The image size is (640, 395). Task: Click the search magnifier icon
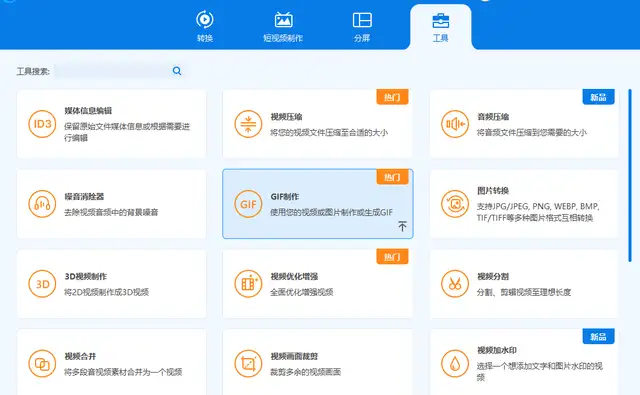pyautogui.click(x=177, y=71)
